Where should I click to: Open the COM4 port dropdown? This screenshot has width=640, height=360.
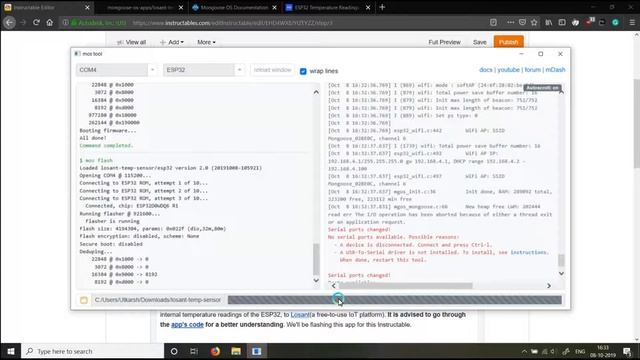pyautogui.click(x=117, y=70)
